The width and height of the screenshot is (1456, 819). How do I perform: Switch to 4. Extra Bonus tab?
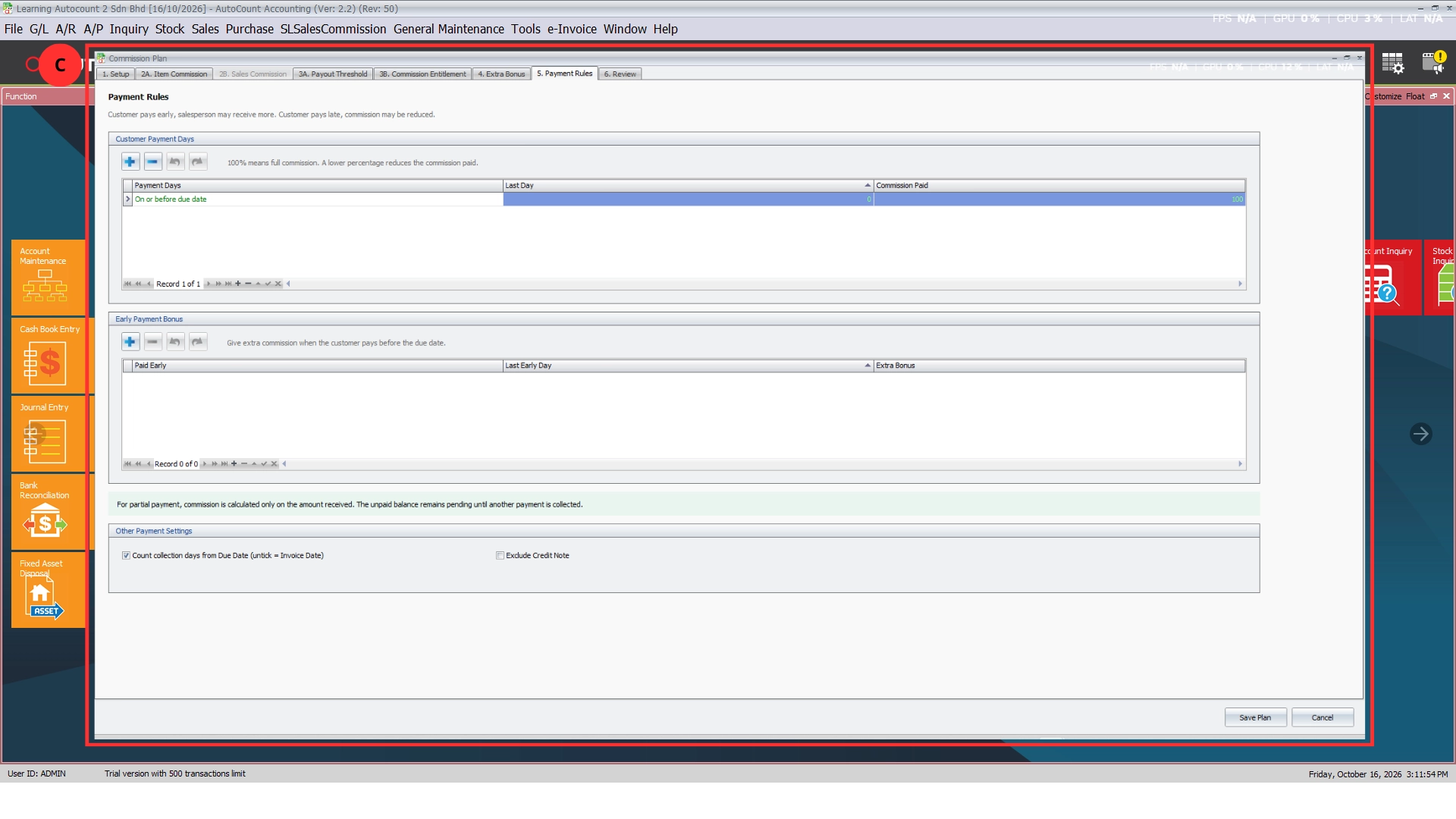[x=501, y=74]
